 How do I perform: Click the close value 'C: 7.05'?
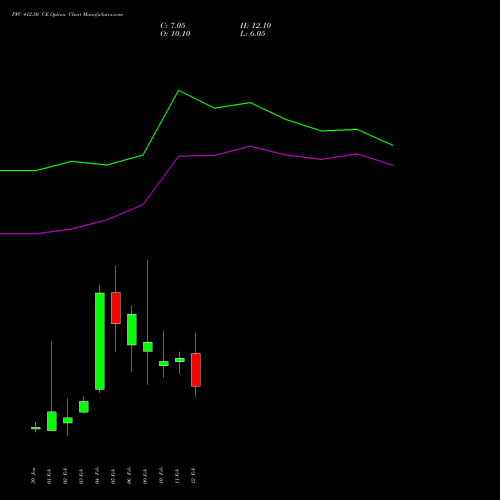(173, 26)
